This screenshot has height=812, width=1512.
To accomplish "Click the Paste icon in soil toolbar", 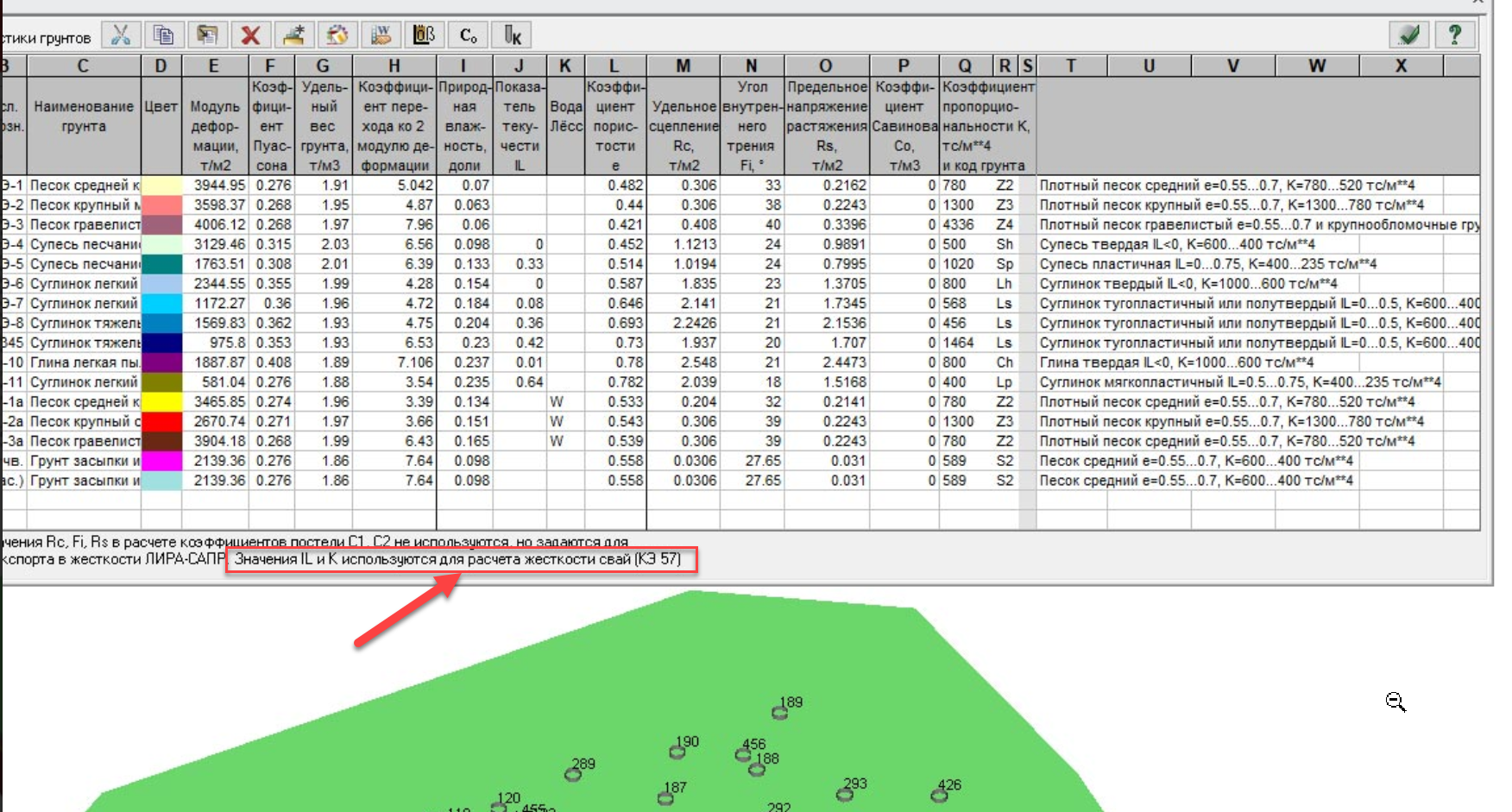I will tap(207, 35).
